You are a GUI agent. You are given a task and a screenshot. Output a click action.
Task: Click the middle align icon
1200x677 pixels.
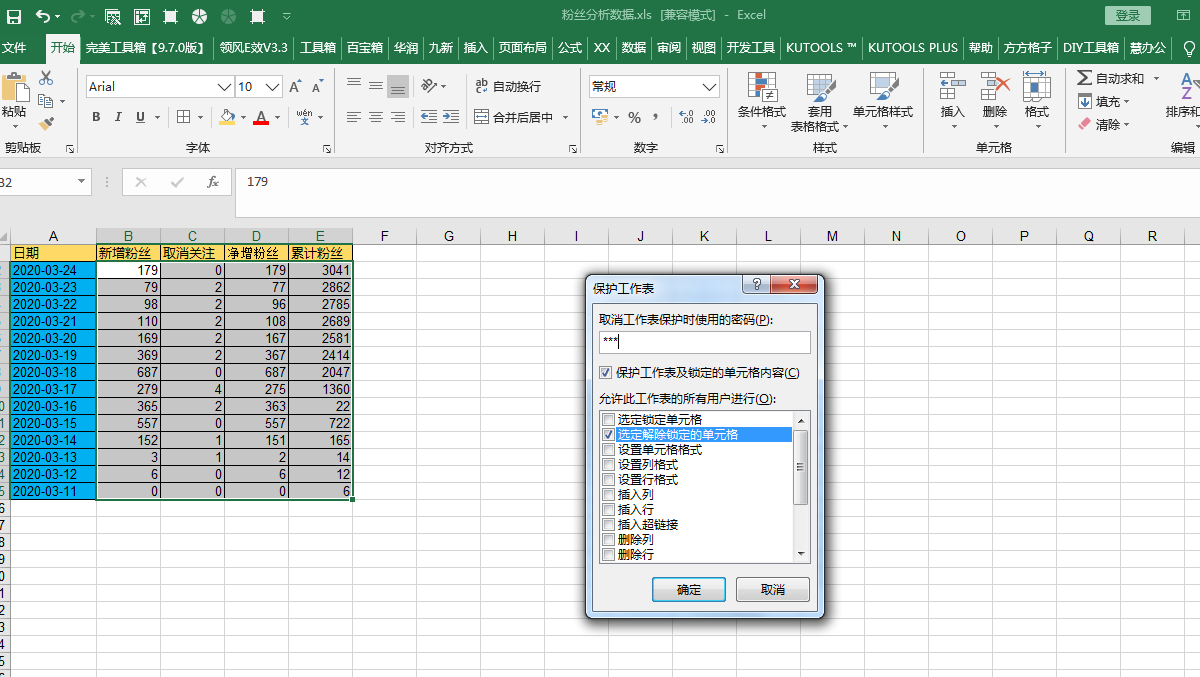click(376, 86)
